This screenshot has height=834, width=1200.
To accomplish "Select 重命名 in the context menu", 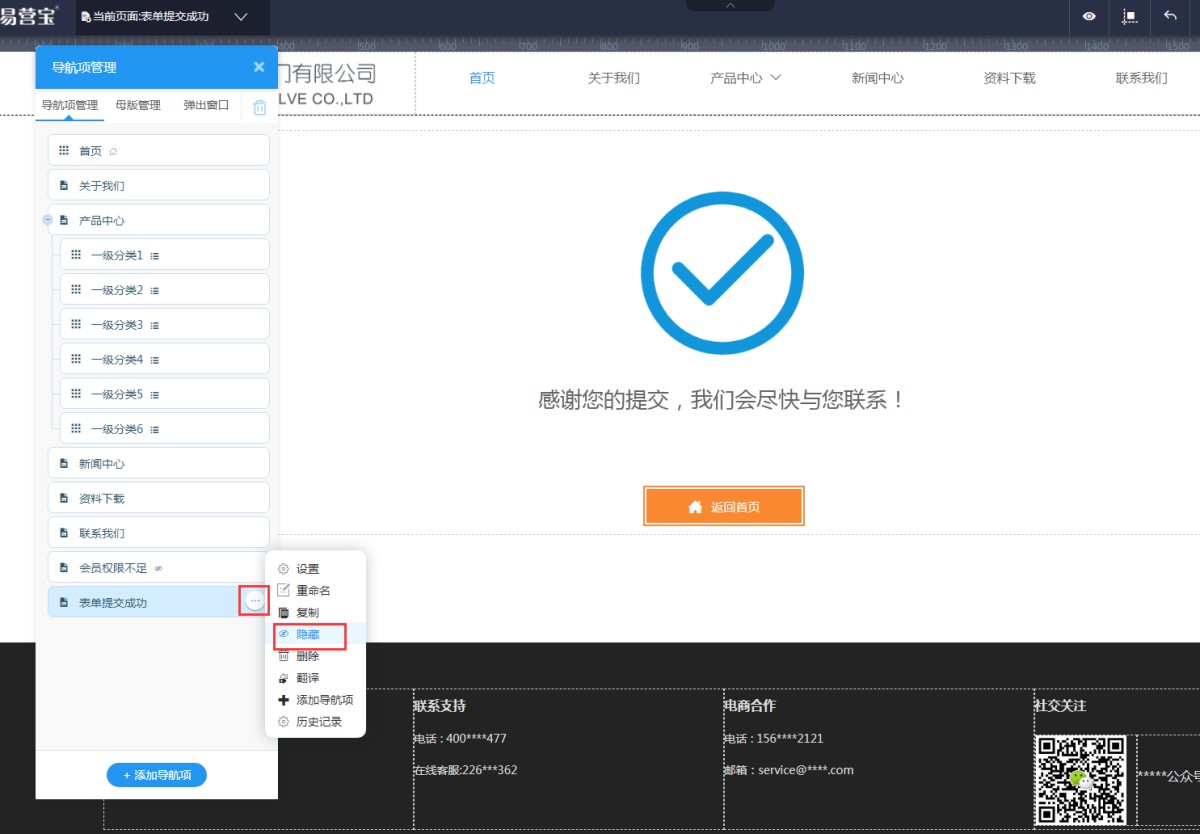I will [x=312, y=591].
